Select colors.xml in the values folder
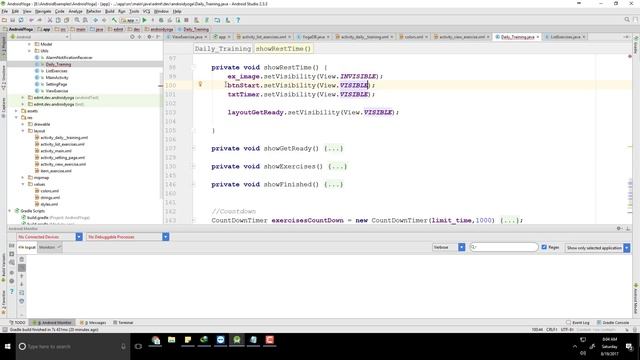This screenshot has height=360, width=640. (x=50, y=191)
